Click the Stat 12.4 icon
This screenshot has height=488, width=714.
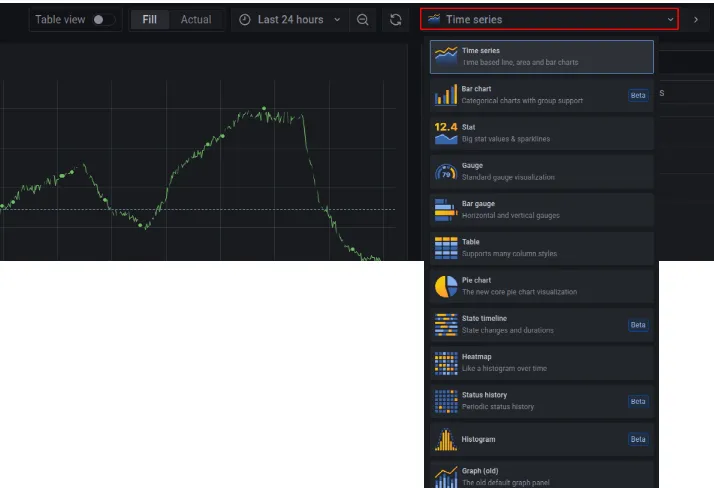[446, 133]
